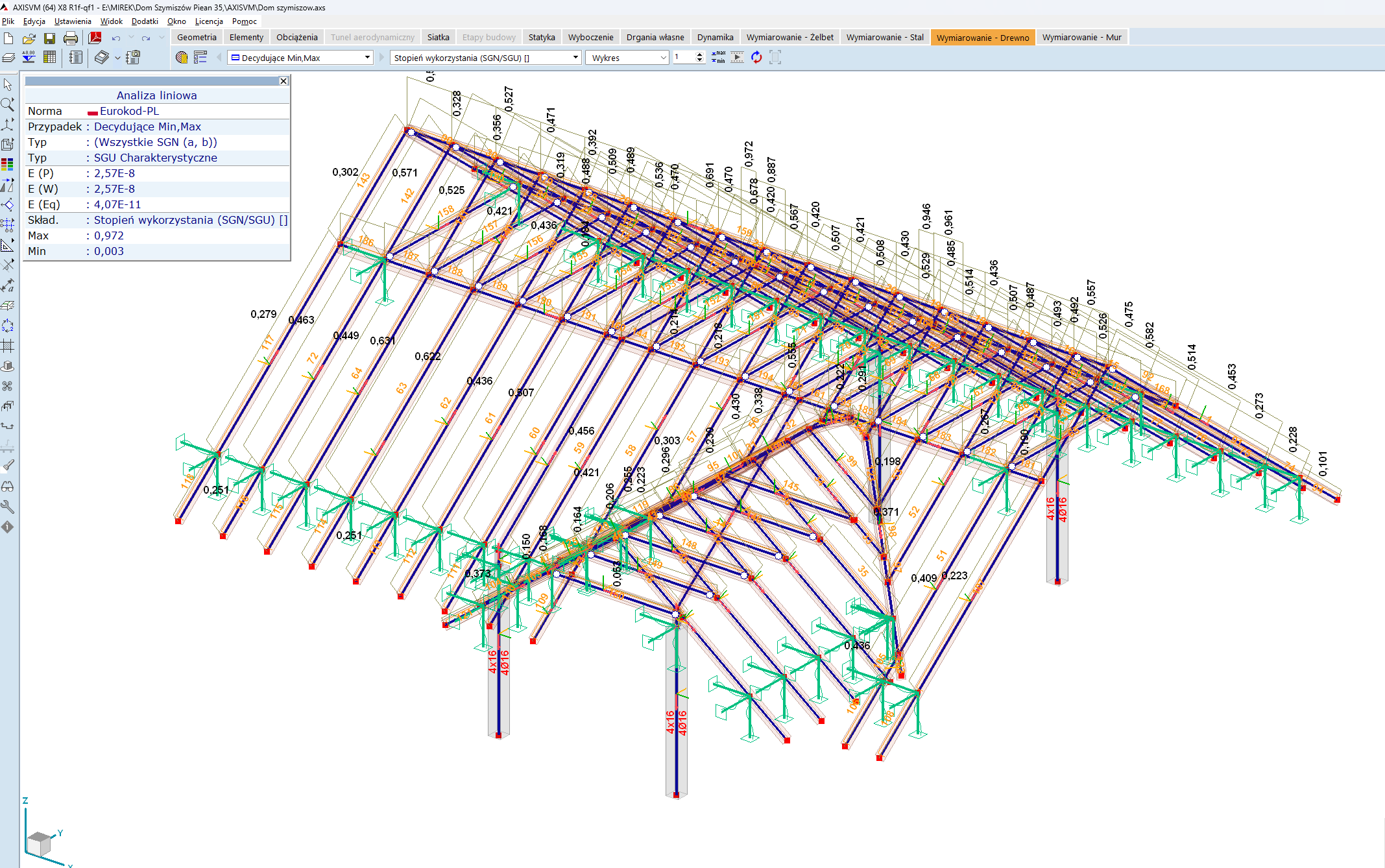Viewport: 1385px width, 868px height.
Task: Export to PDF with the red PDF icon
Action: [95, 38]
